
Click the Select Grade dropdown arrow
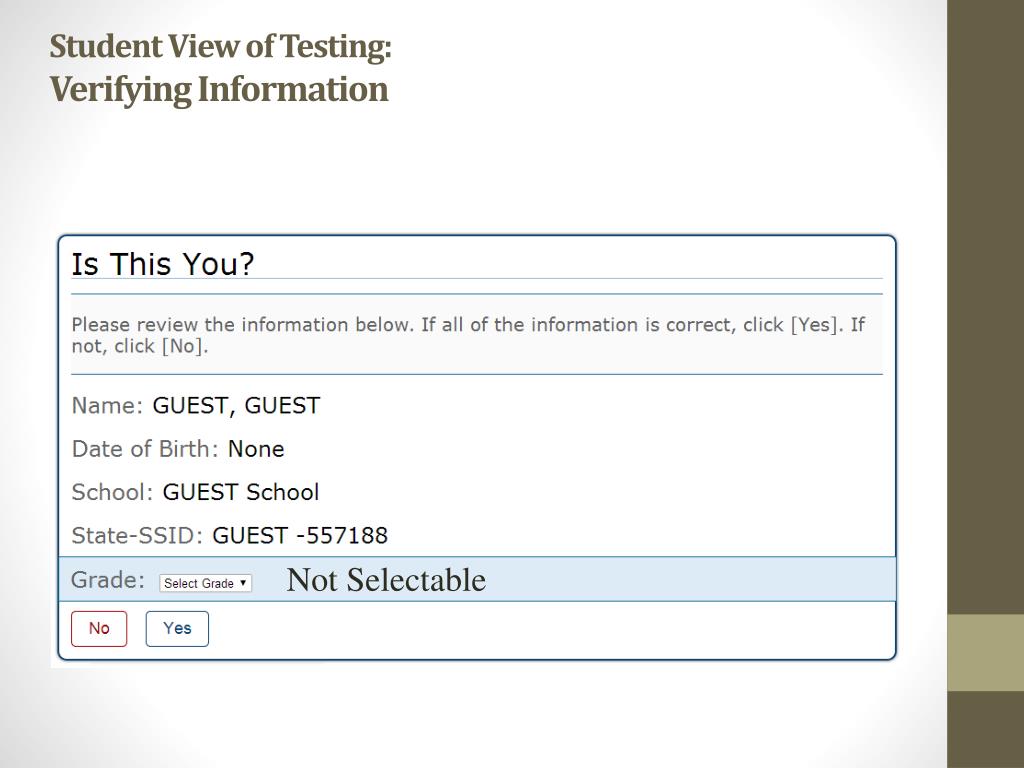[243, 583]
